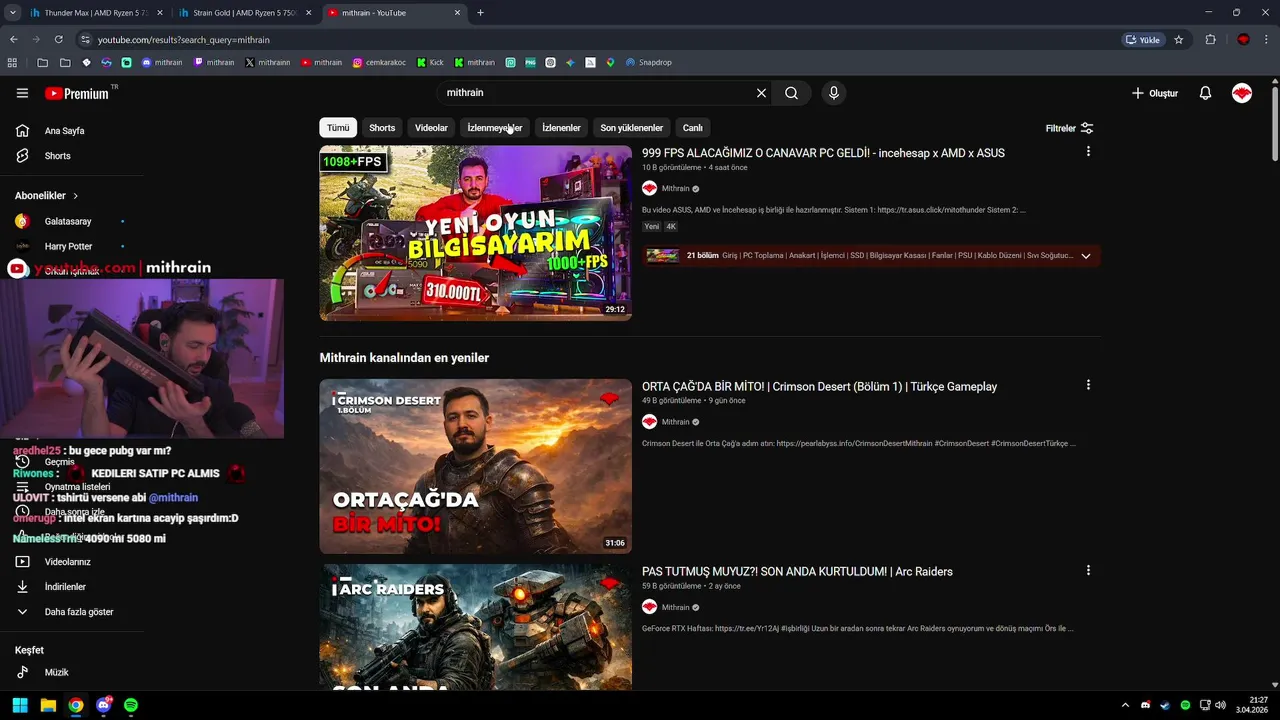Bookmark this page with the star icon
The image size is (1280, 720).
(x=1179, y=39)
